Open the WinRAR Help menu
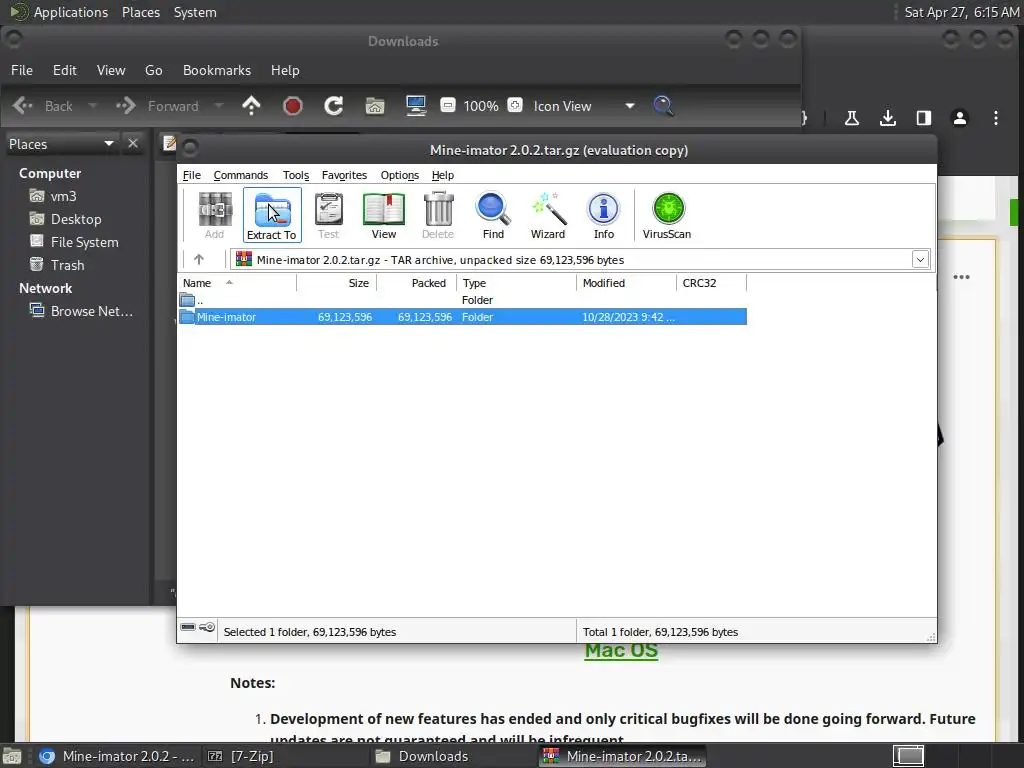This screenshot has width=1024, height=768. [x=443, y=175]
